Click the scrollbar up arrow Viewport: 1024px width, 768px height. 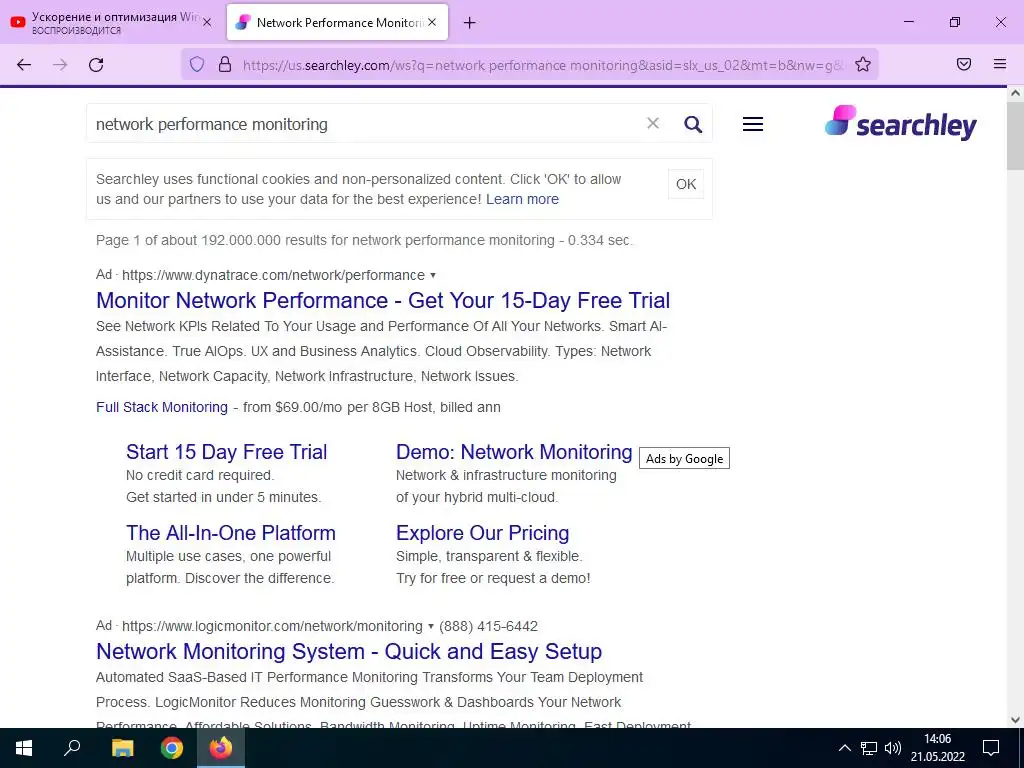(1015, 93)
